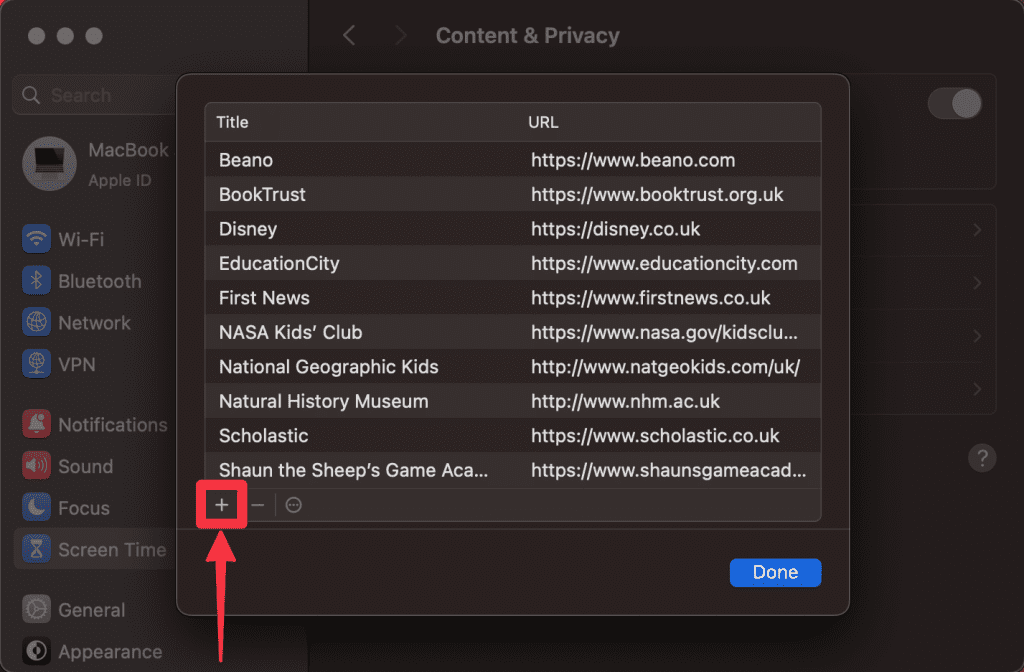Screen dimensions: 1024x672
Task: Click the help question mark button
Action: [982, 458]
